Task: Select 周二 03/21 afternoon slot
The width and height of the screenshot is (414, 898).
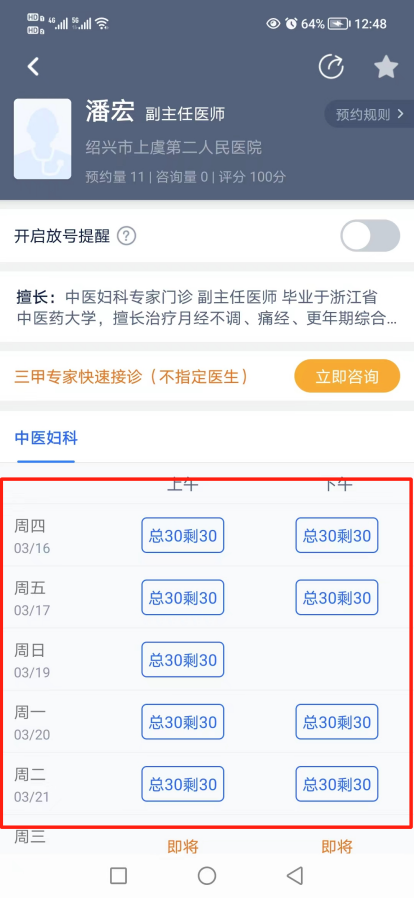Action: 337,784
